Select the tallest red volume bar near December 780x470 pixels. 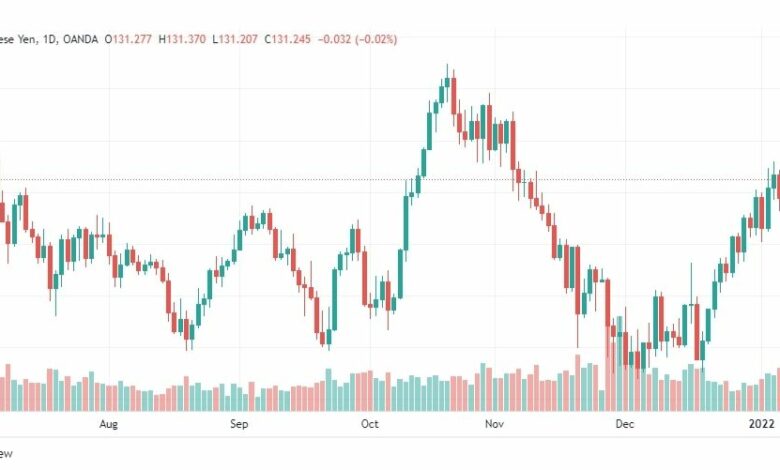coord(608,368)
